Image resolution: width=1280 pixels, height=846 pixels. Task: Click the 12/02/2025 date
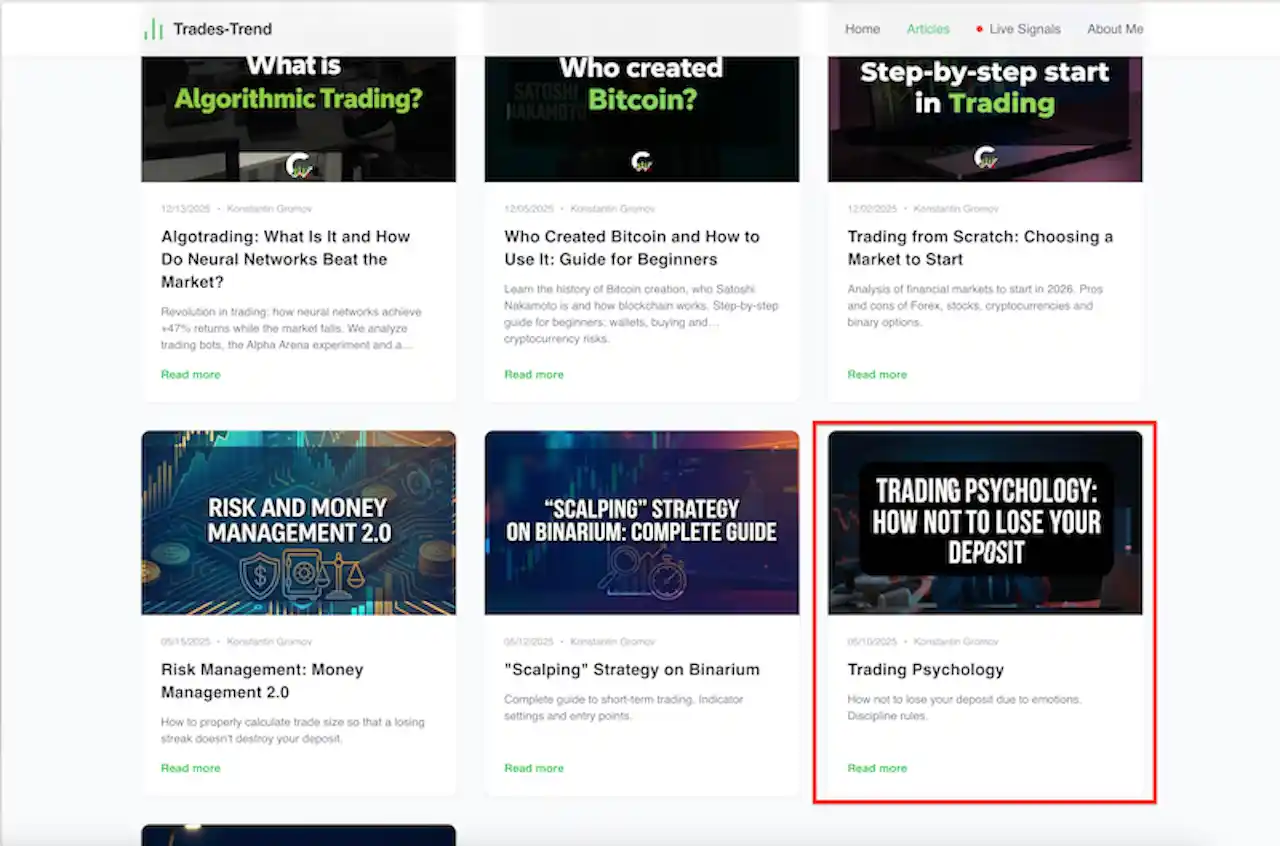[873, 209]
